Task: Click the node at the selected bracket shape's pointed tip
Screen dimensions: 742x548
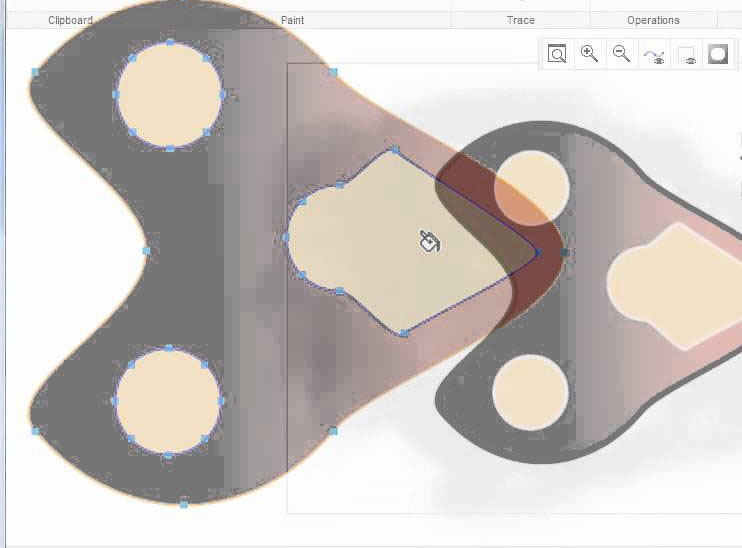Action: [x=538, y=252]
